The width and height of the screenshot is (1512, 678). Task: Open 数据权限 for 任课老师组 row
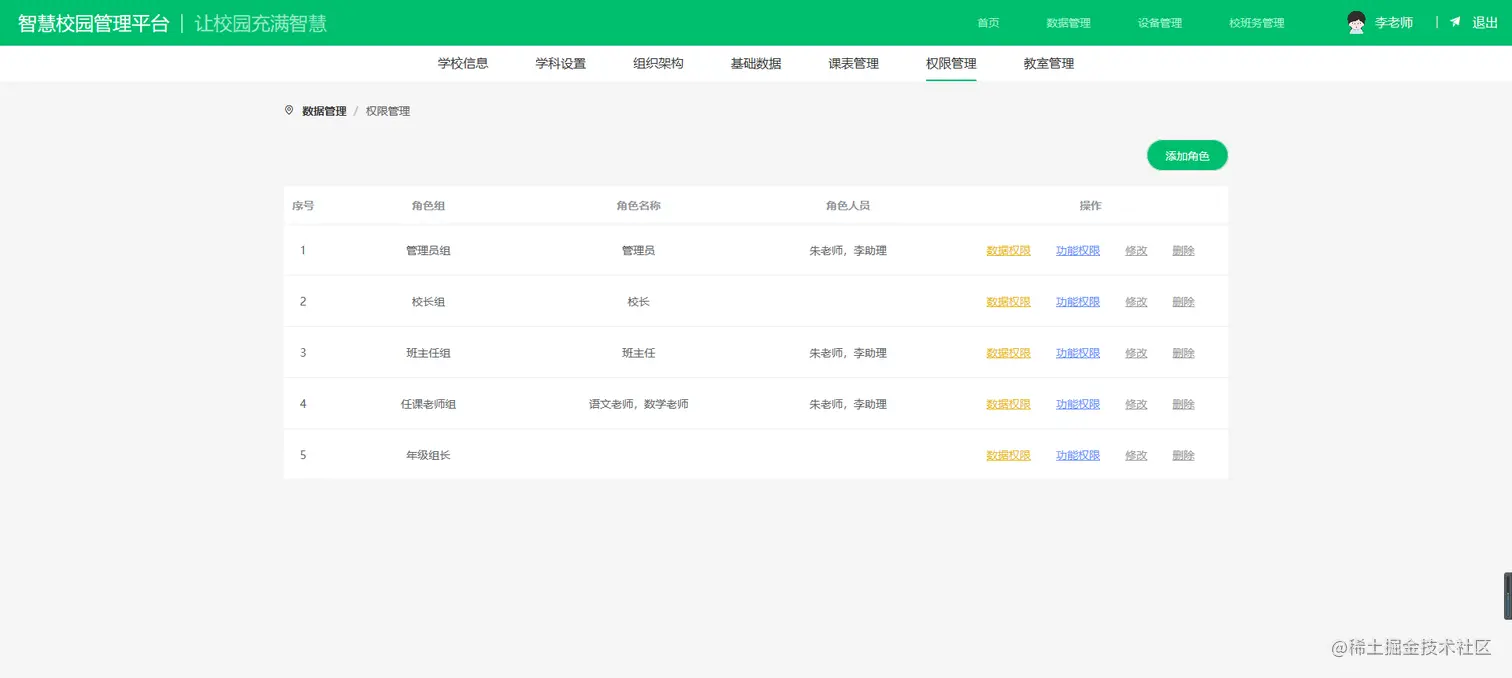click(1008, 404)
